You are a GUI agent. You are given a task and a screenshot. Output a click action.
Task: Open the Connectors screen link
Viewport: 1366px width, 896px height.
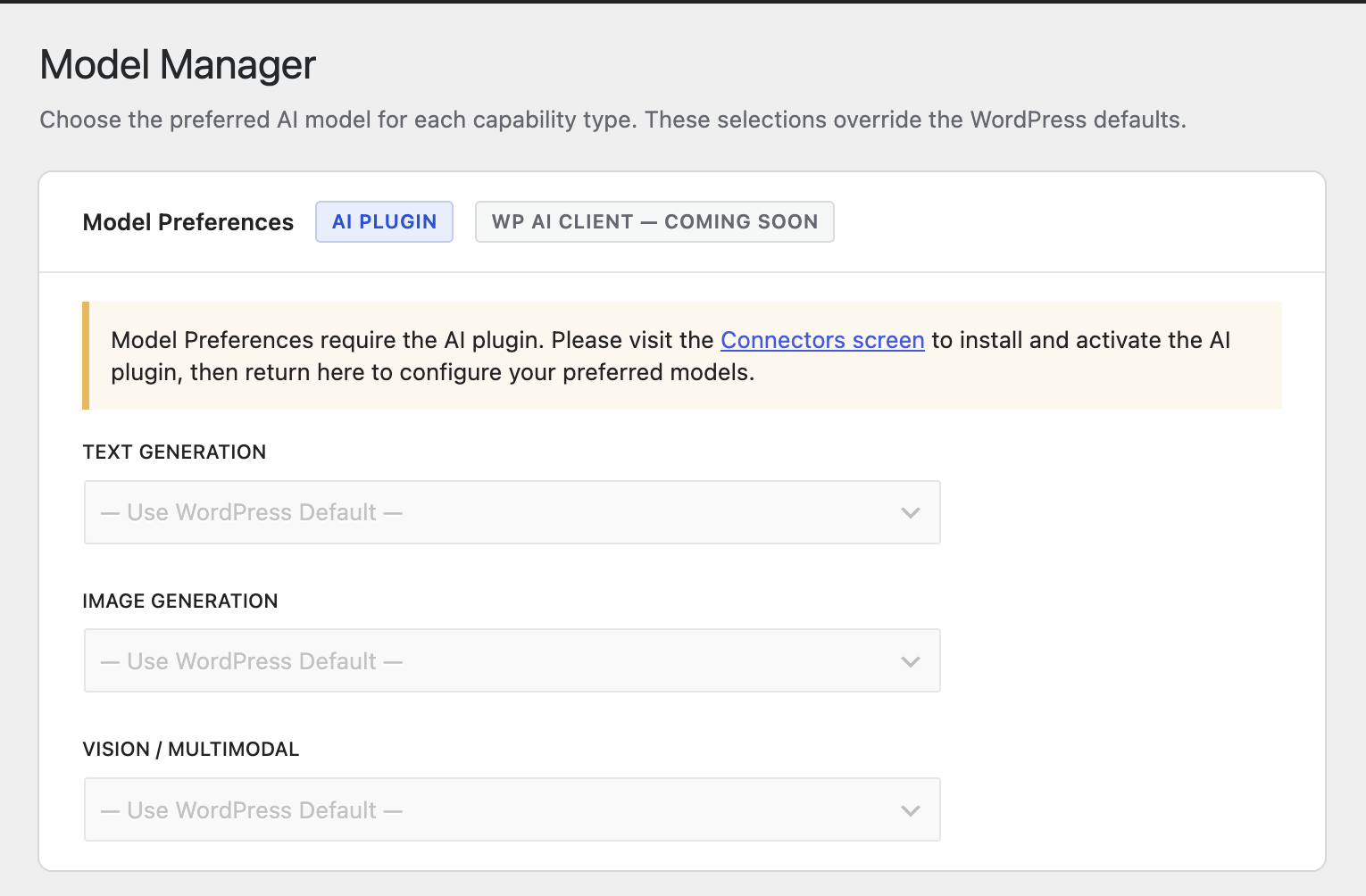pyautogui.click(x=822, y=340)
